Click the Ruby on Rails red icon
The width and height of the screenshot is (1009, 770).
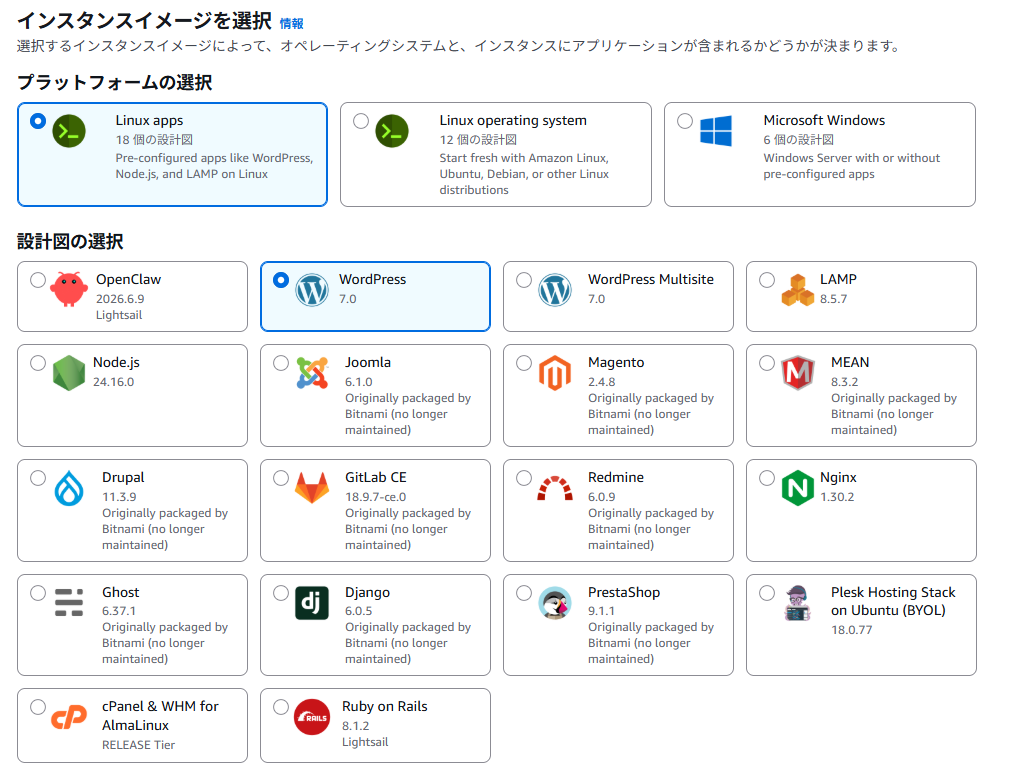coord(312,717)
